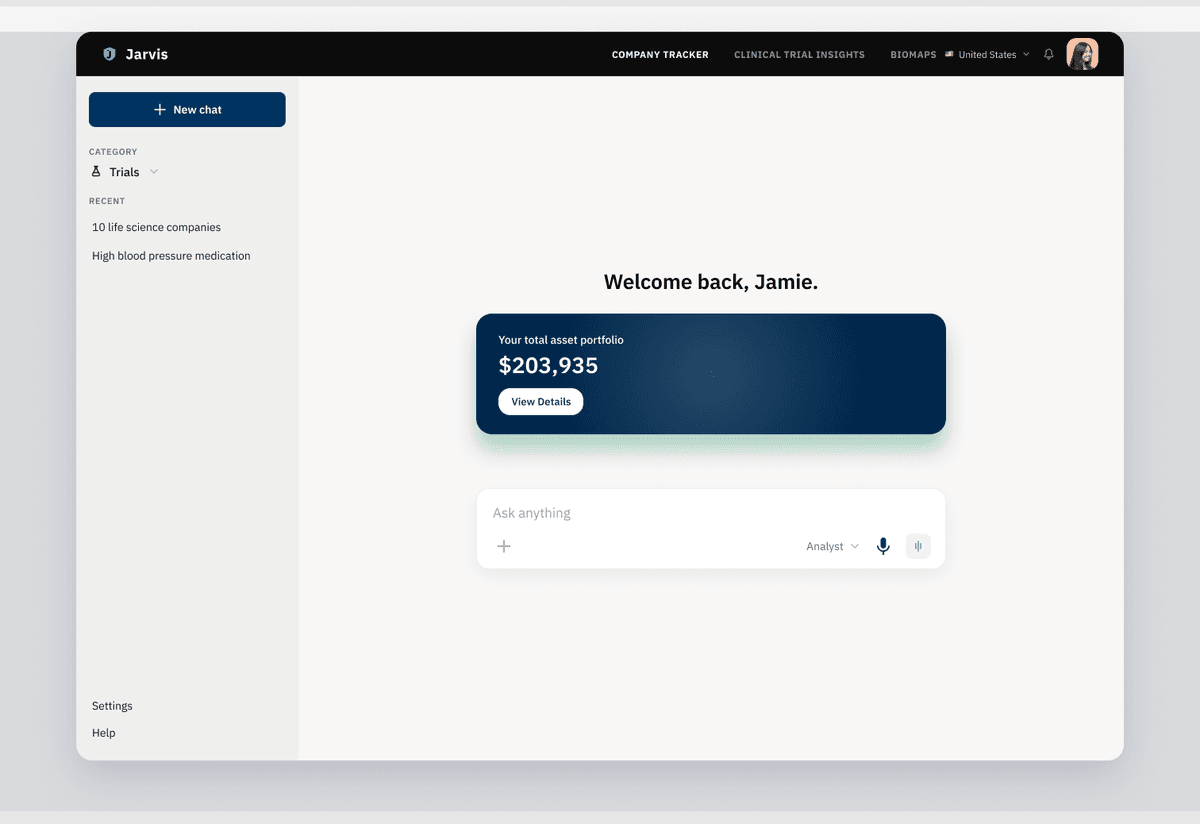This screenshot has width=1200, height=824.
Task: Add attachment with the plus icon
Action: coord(504,546)
